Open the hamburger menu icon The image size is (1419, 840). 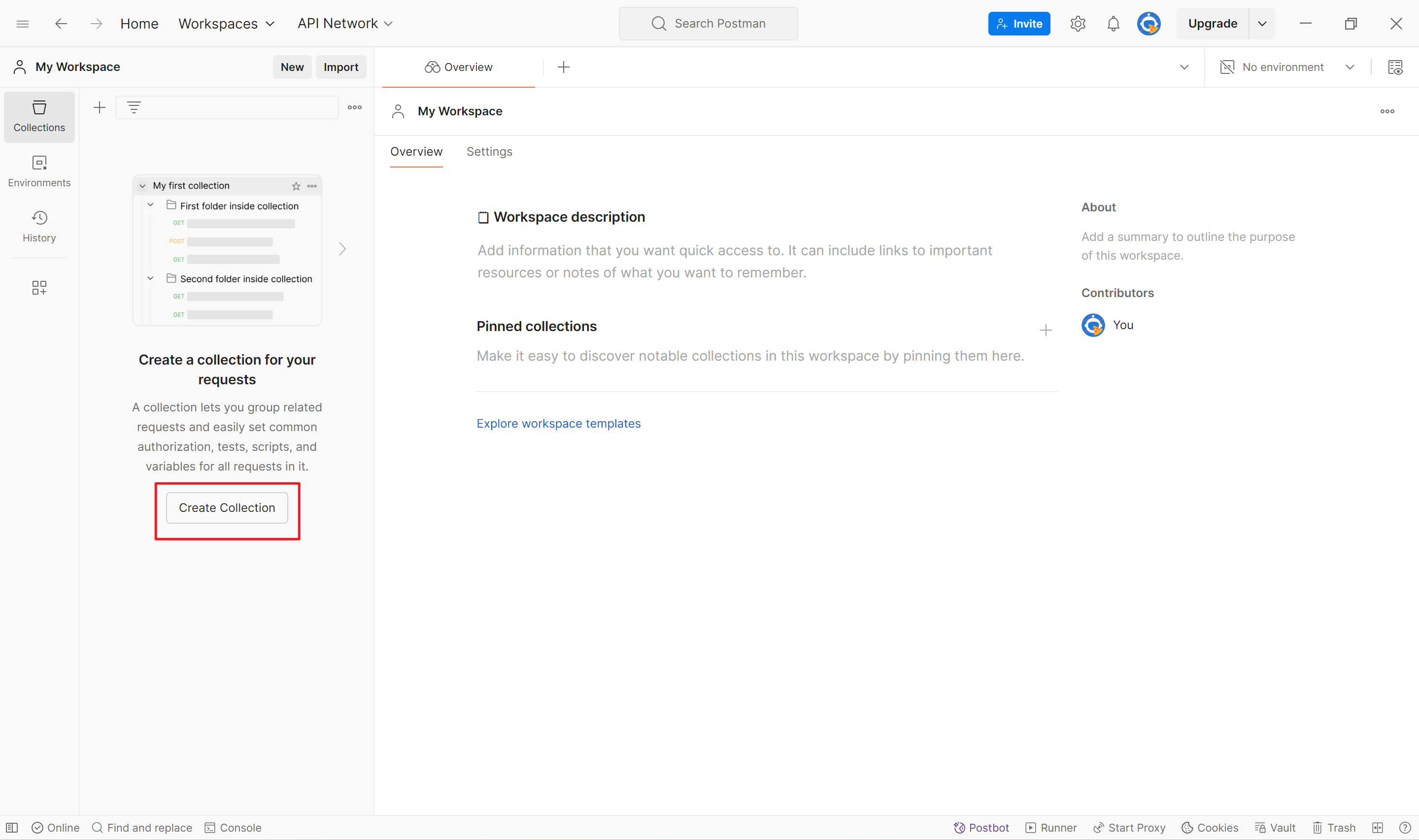tap(23, 24)
